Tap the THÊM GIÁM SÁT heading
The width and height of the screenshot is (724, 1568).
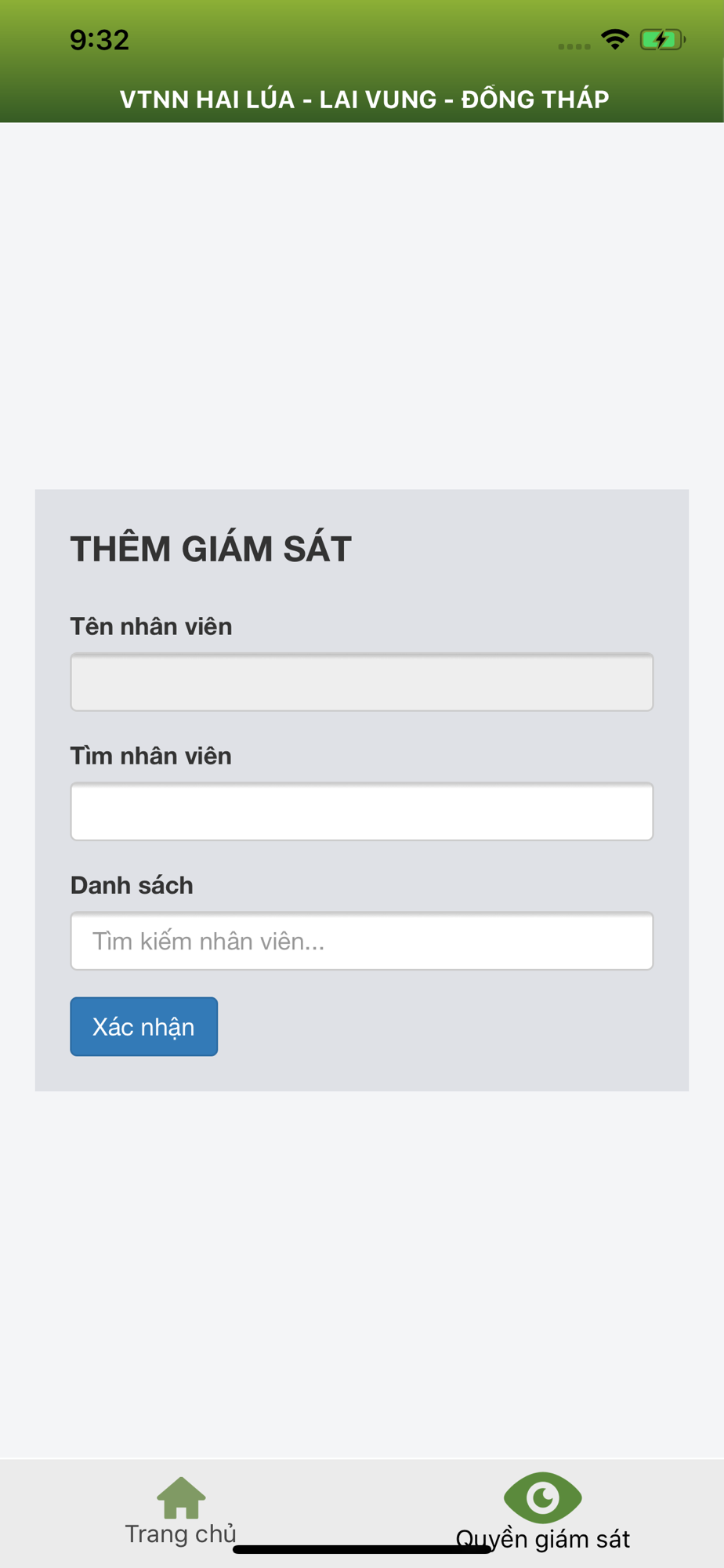[x=211, y=549]
